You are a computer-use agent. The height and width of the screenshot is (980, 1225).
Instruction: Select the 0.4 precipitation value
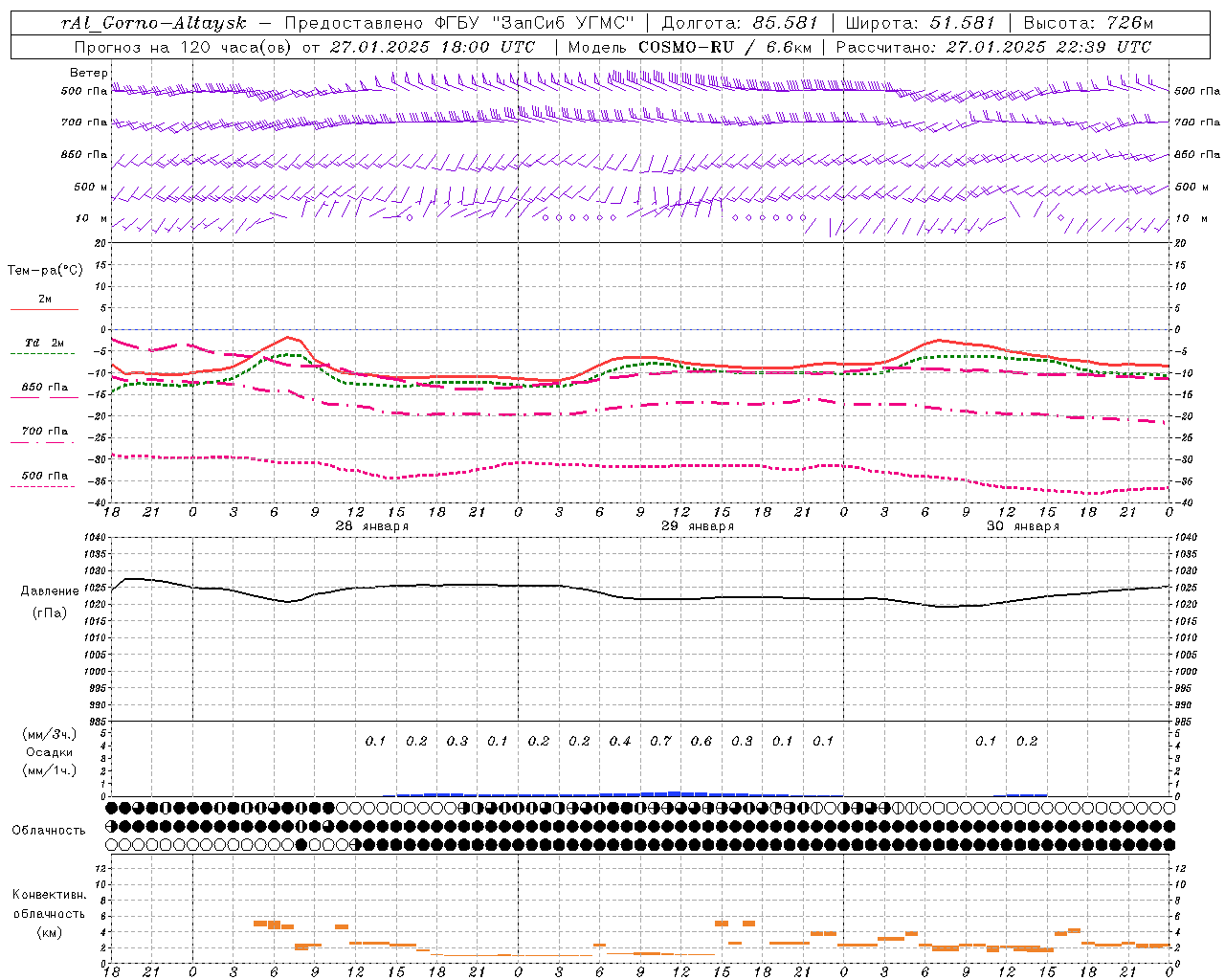(x=620, y=742)
